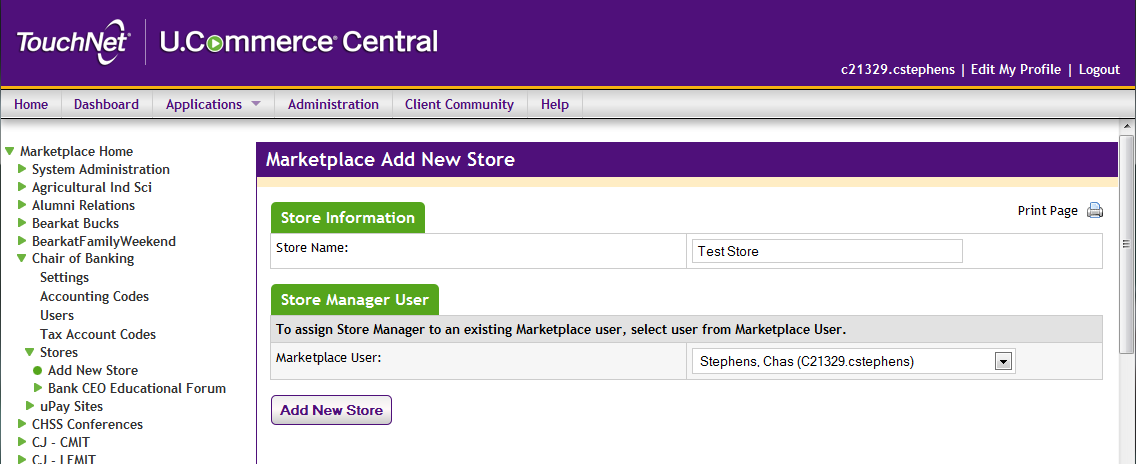
Task: Select Add New Store in the tree
Action: 93,370
